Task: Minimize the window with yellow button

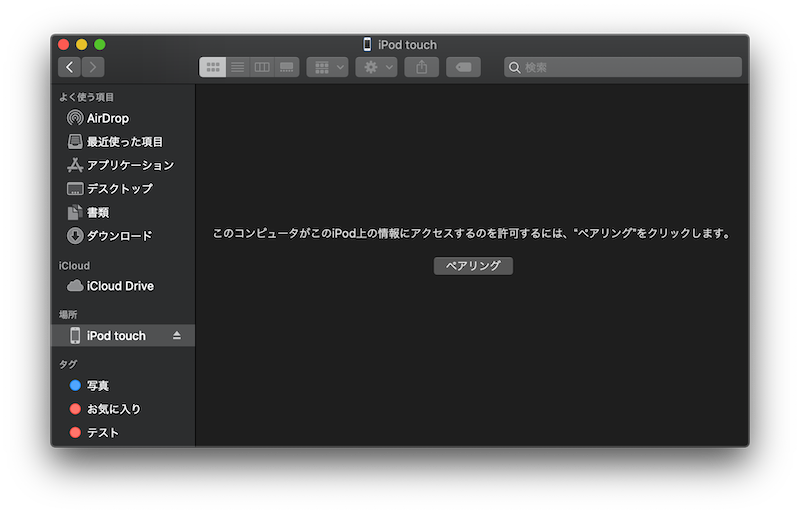Action: tap(82, 44)
